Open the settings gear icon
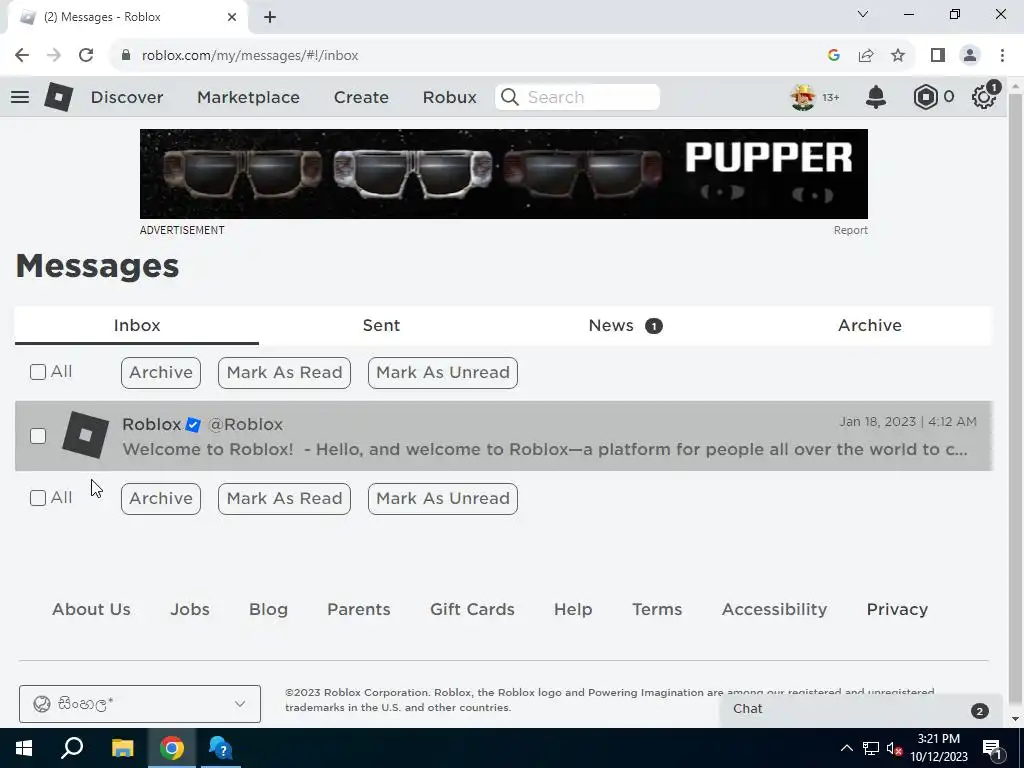1024x768 pixels. pos(984,97)
